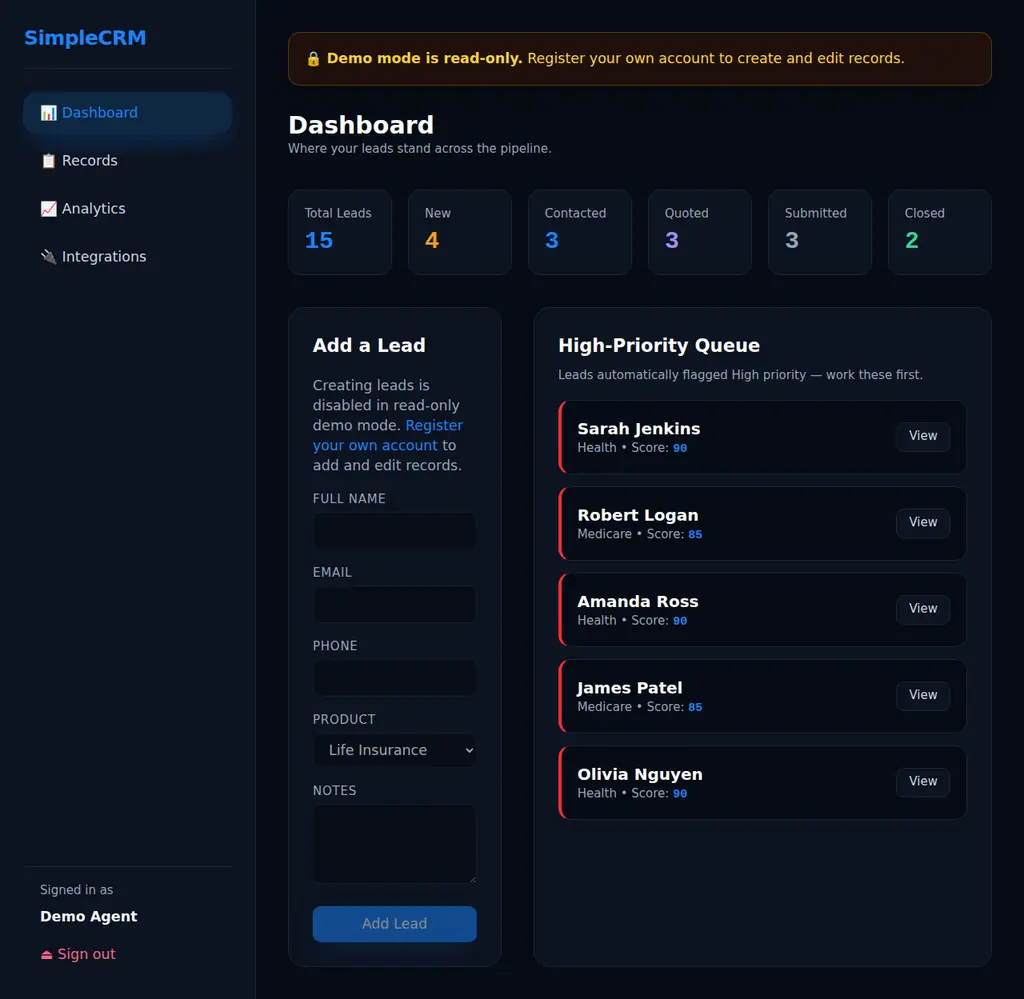Click the Amanda Ross name

click(637, 601)
